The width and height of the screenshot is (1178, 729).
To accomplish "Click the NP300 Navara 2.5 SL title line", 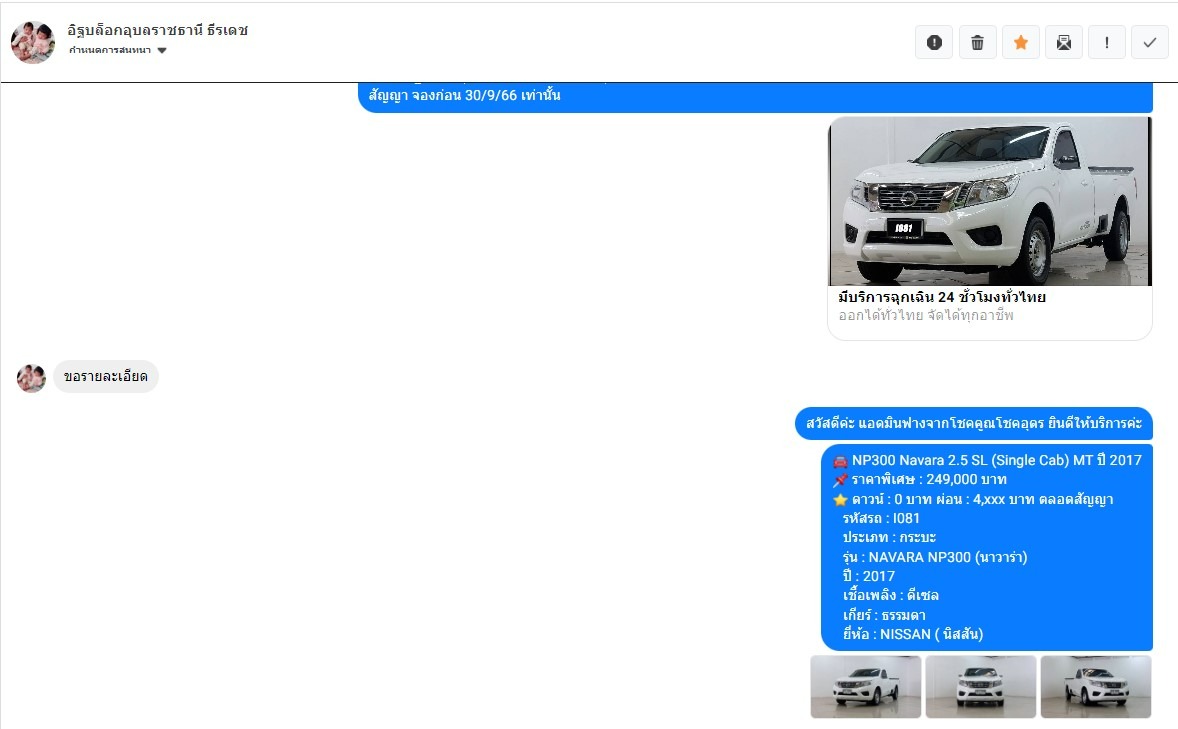I will (x=996, y=460).
